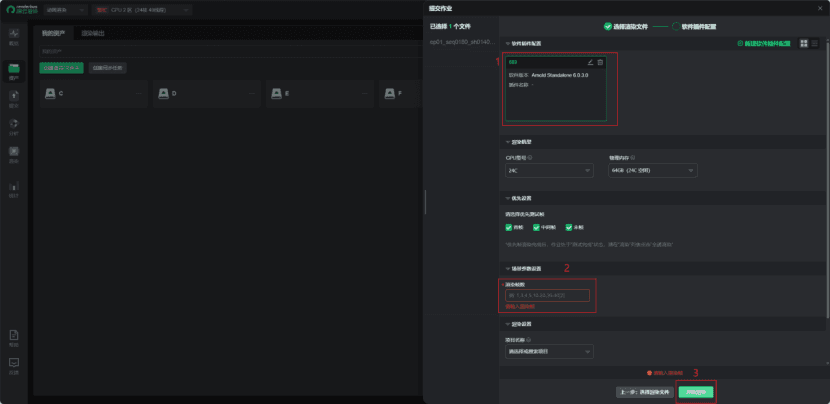Click the dialog's vertical scrollbar
This screenshot has height=404, width=830.
[827, 180]
